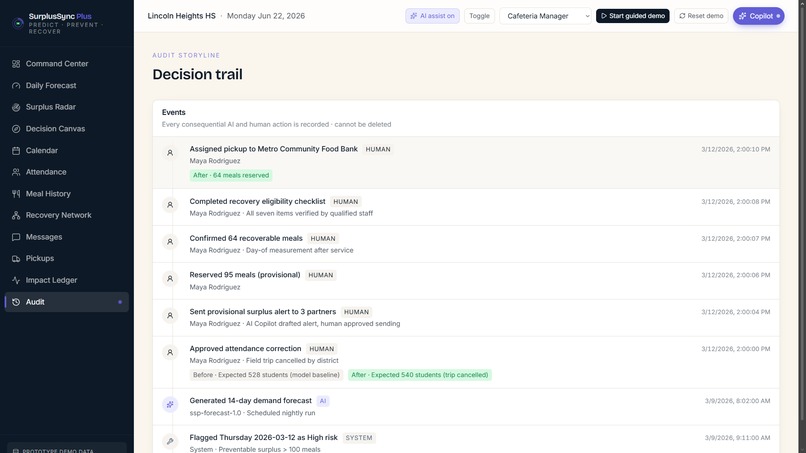806x453 pixels.
Task: Click the Messages chat bubble icon
Action: coord(16,237)
